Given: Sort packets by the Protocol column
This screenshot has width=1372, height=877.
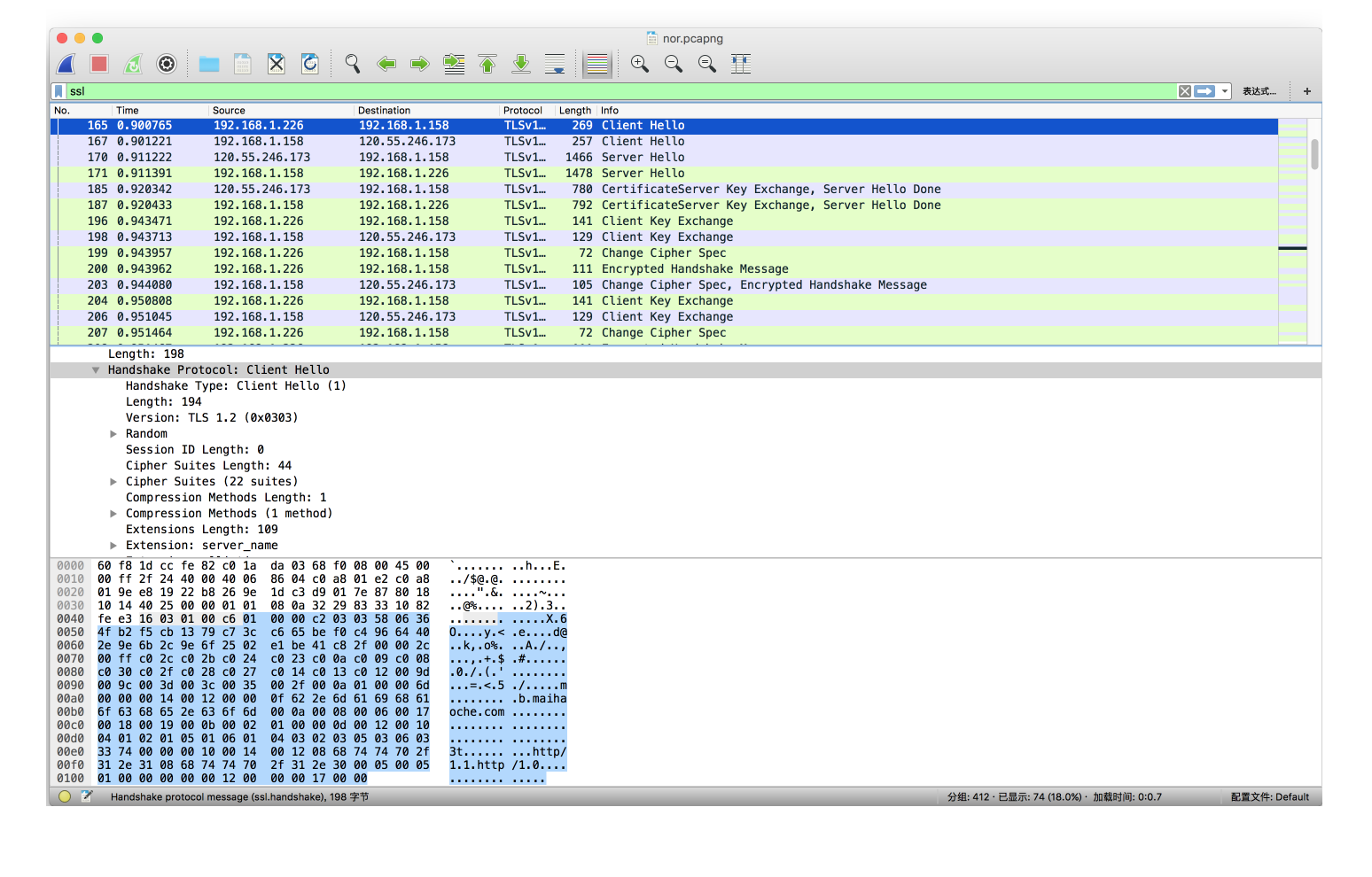Looking at the screenshot, I should click(523, 111).
